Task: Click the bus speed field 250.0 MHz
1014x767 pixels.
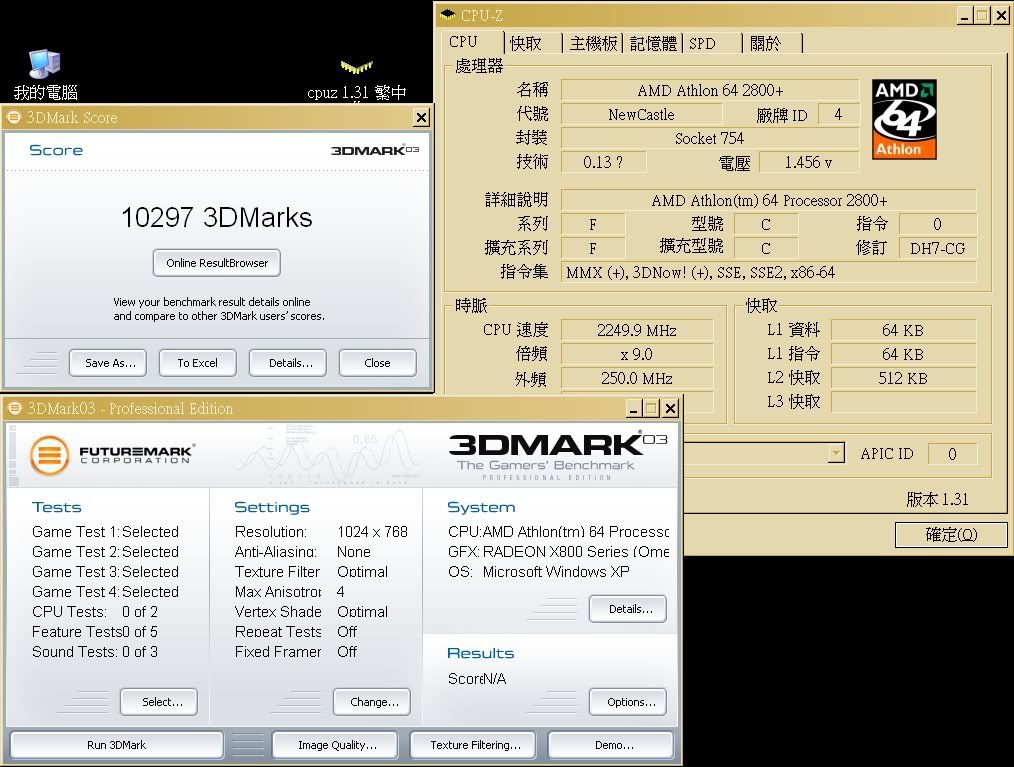Action: click(637, 378)
